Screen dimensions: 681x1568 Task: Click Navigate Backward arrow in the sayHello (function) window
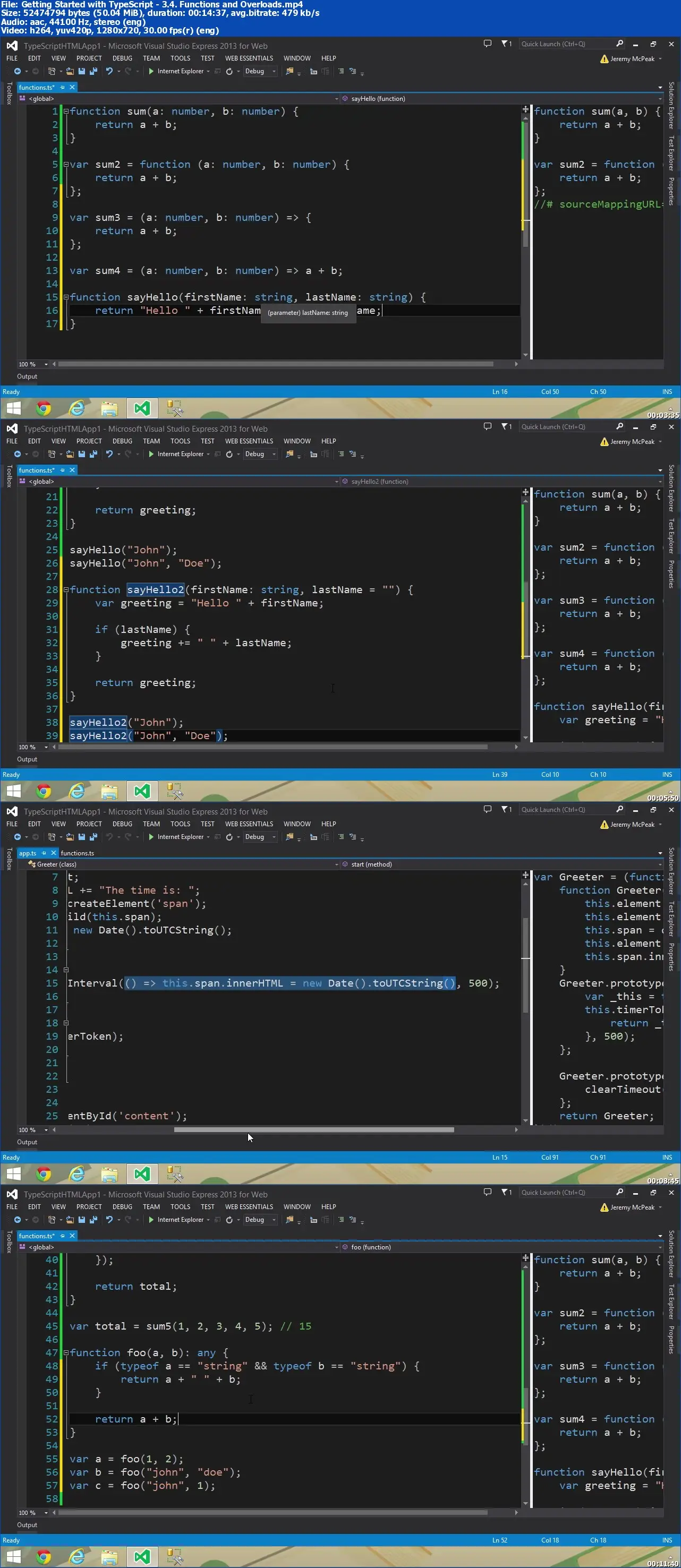click(18, 71)
